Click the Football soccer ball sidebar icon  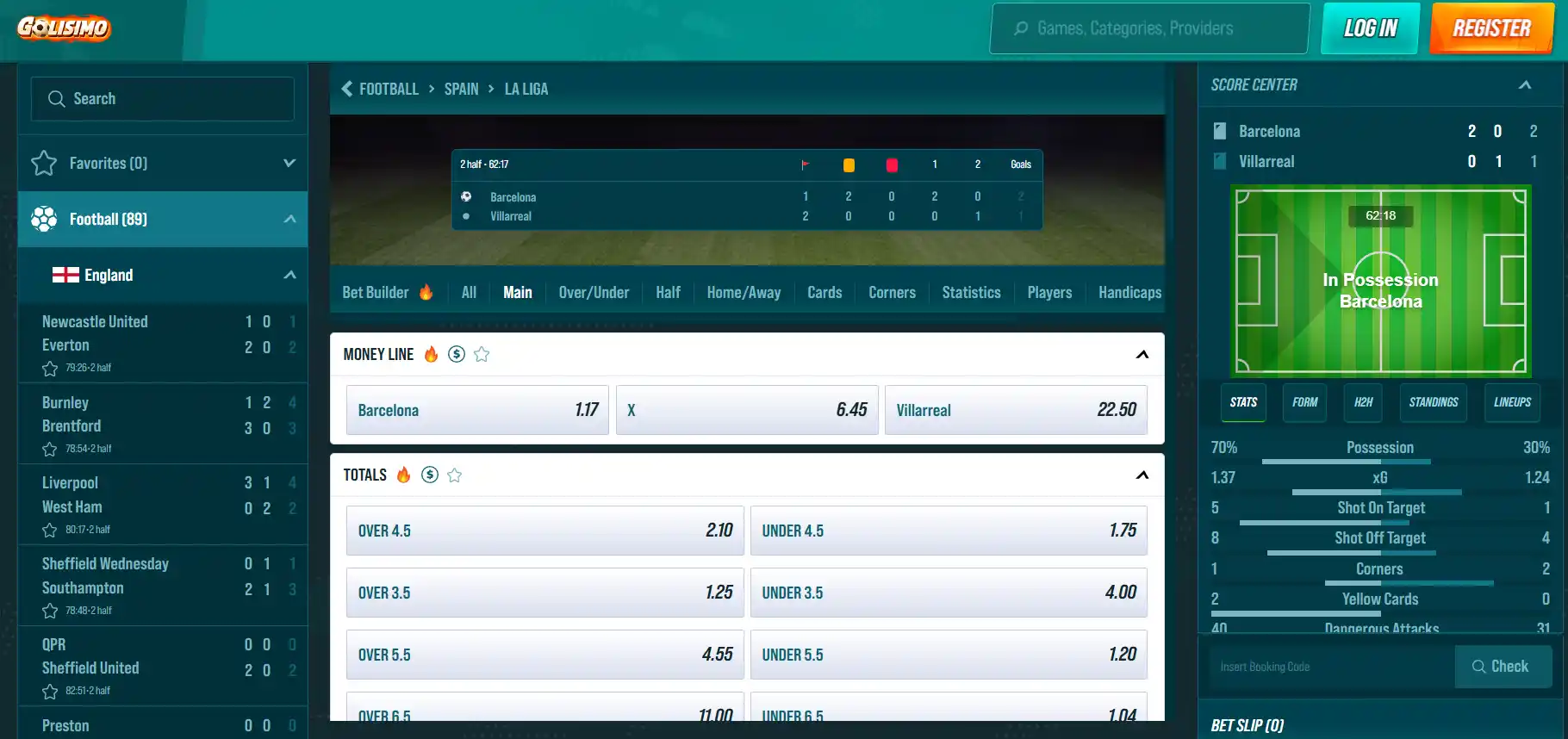coord(44,219)
